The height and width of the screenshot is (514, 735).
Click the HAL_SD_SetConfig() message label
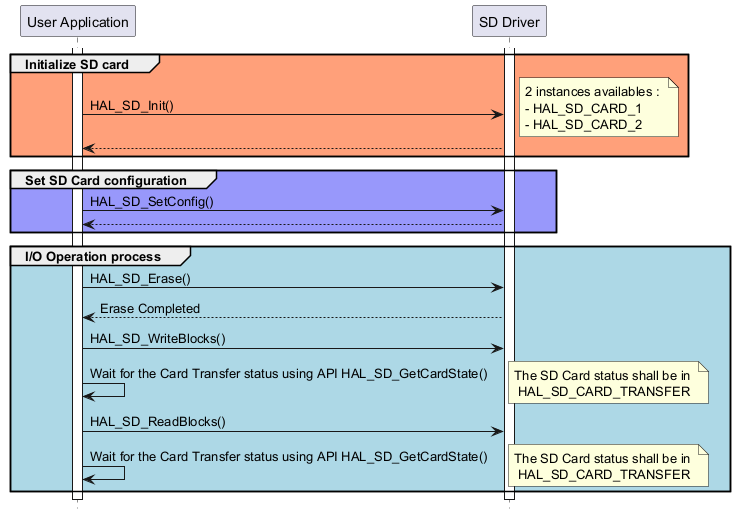152,201
